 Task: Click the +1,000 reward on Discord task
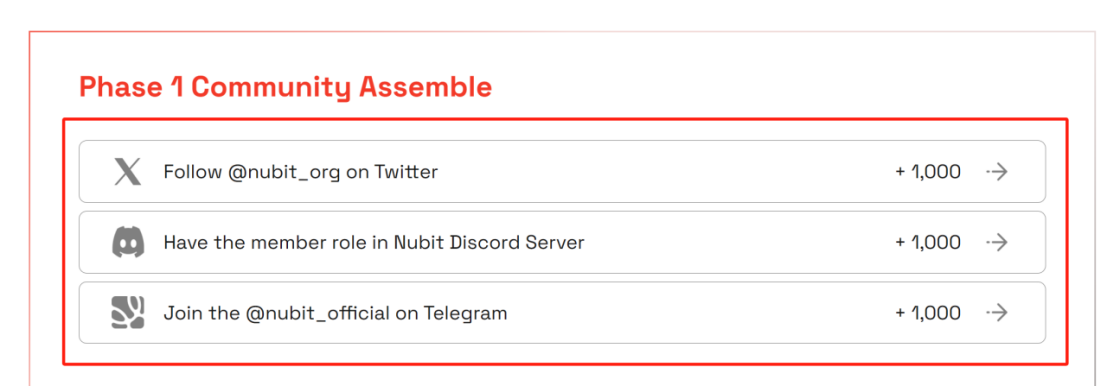[928, 242]
